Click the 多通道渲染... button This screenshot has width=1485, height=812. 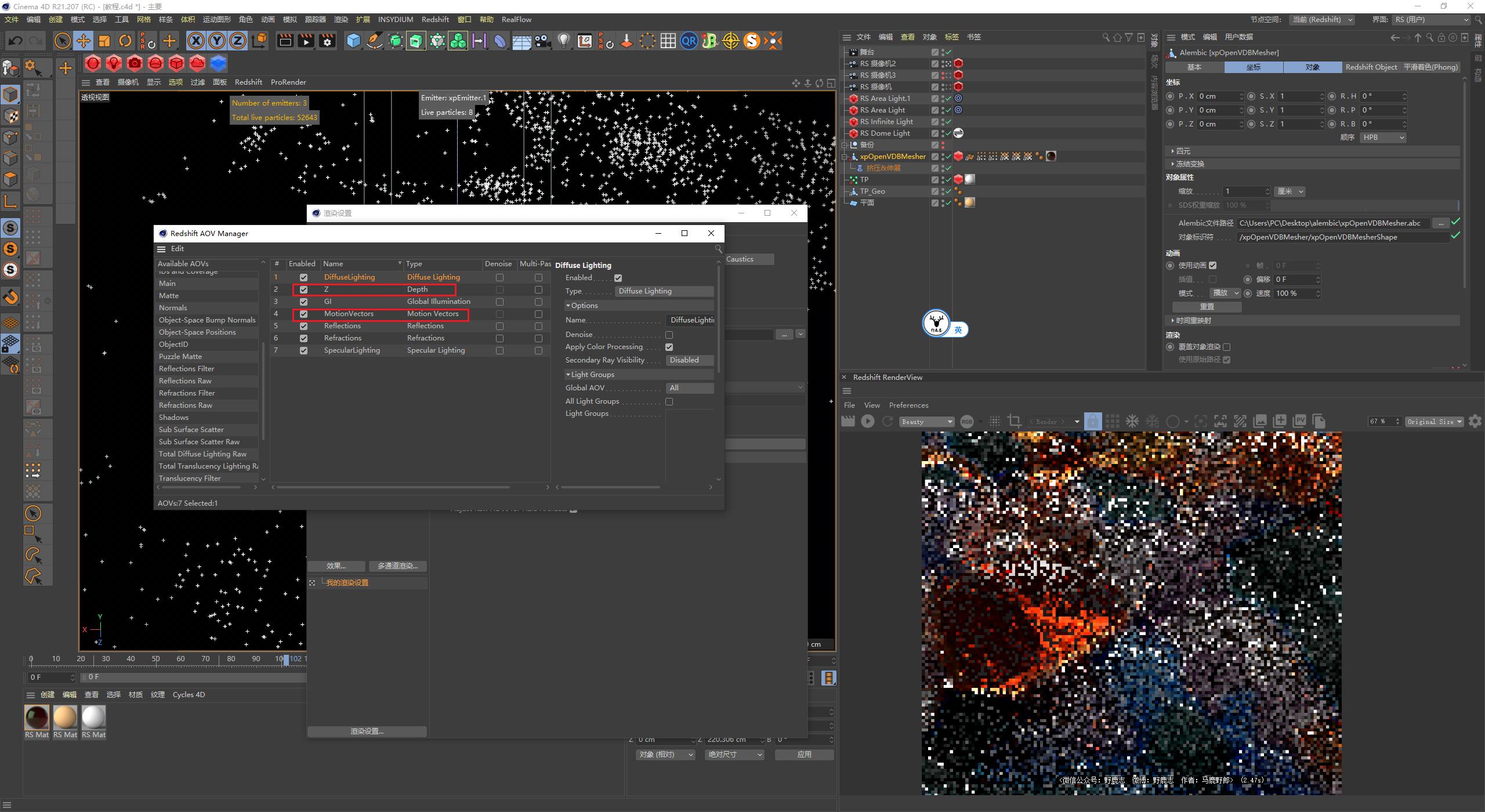pyautogui.click(x=397, y=566)
